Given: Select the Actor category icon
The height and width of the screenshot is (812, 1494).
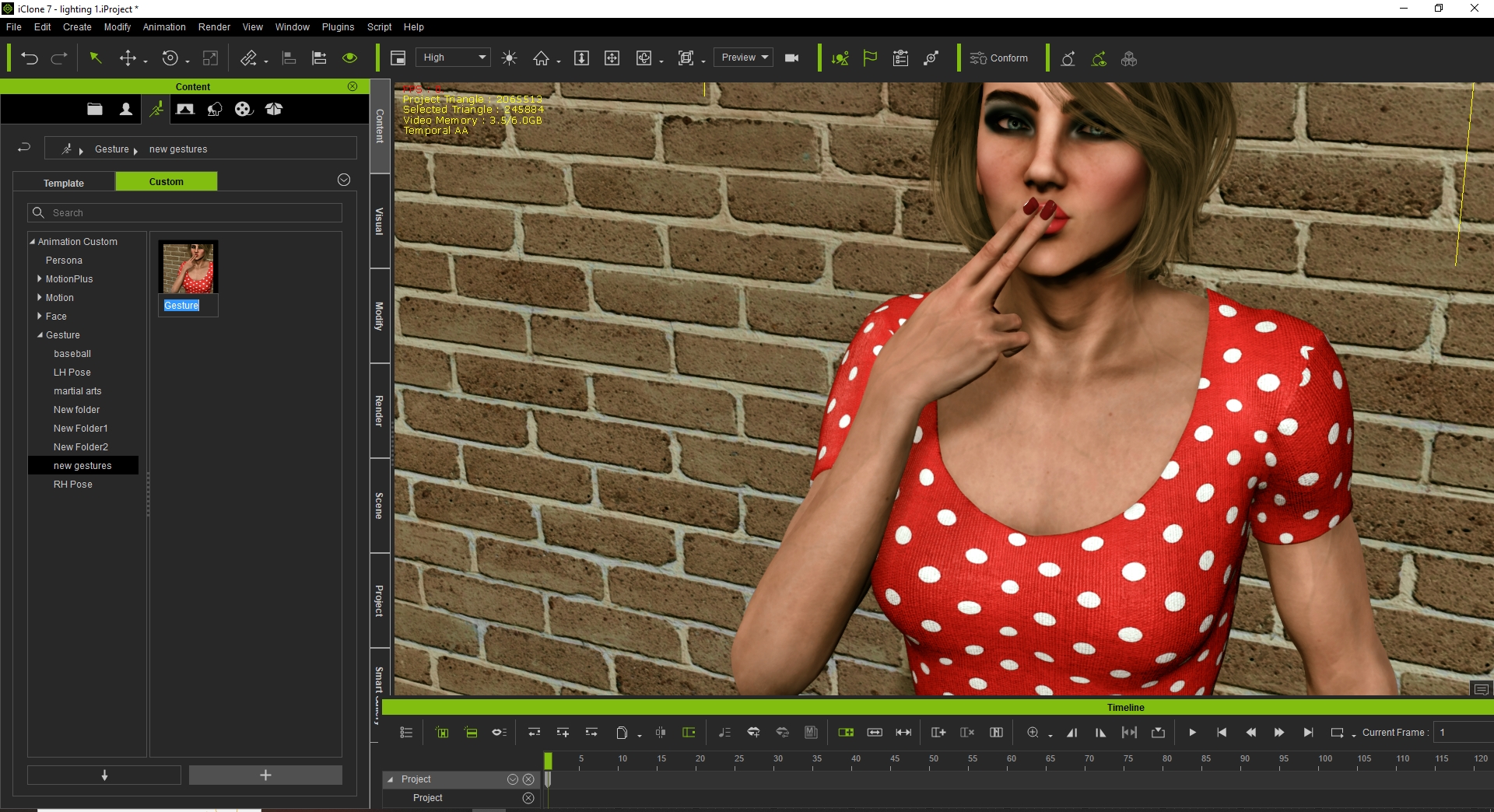Looking at the screenshot, I should point(125,109).
